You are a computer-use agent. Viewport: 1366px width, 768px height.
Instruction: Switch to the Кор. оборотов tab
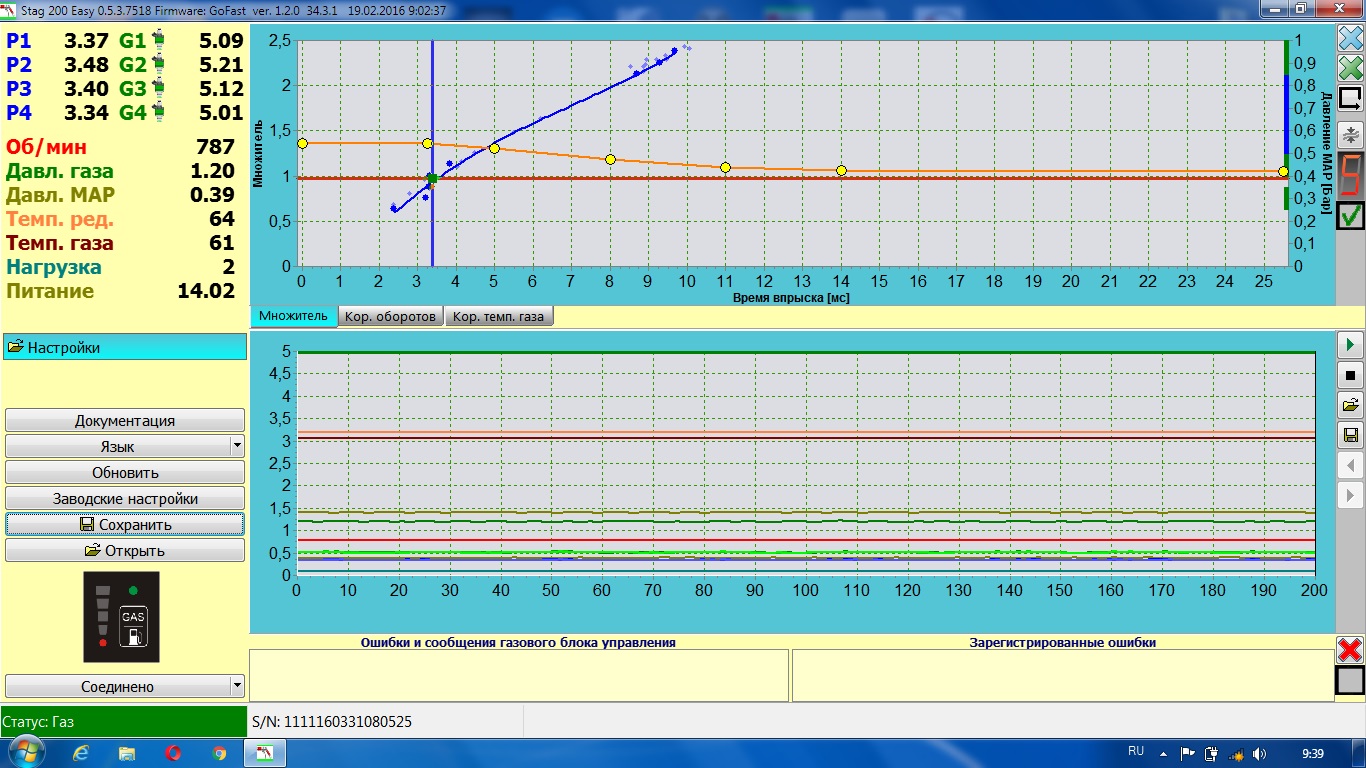(x=391, y=317)
